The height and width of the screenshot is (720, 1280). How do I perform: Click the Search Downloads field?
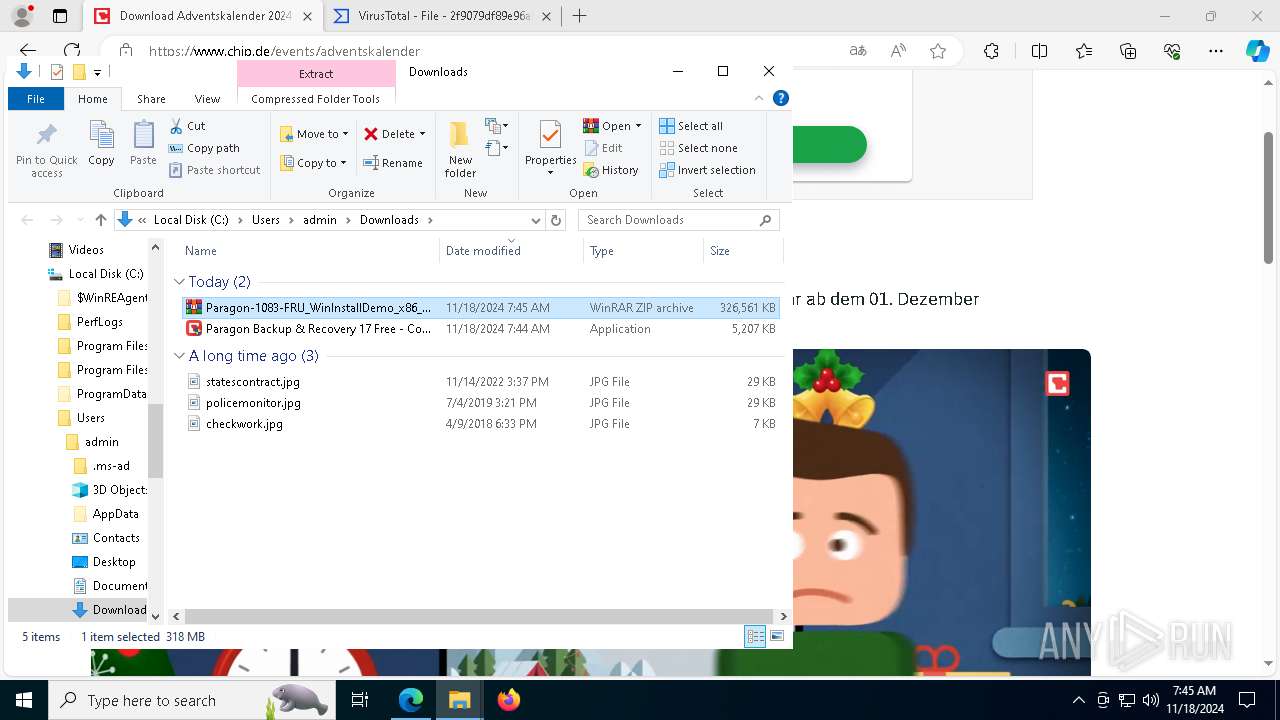tap(678, 220)
